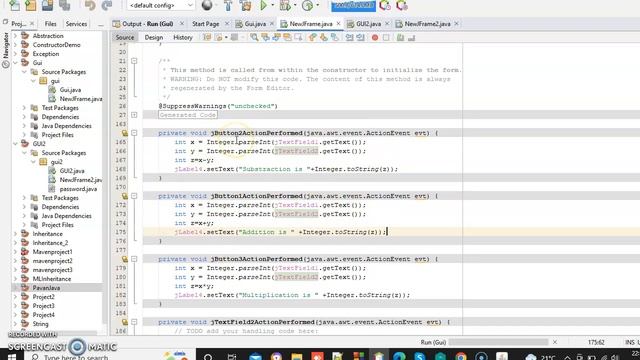640x360 pixels.
Task: Click the Generated Code folded label
Action: pos(188,115)
